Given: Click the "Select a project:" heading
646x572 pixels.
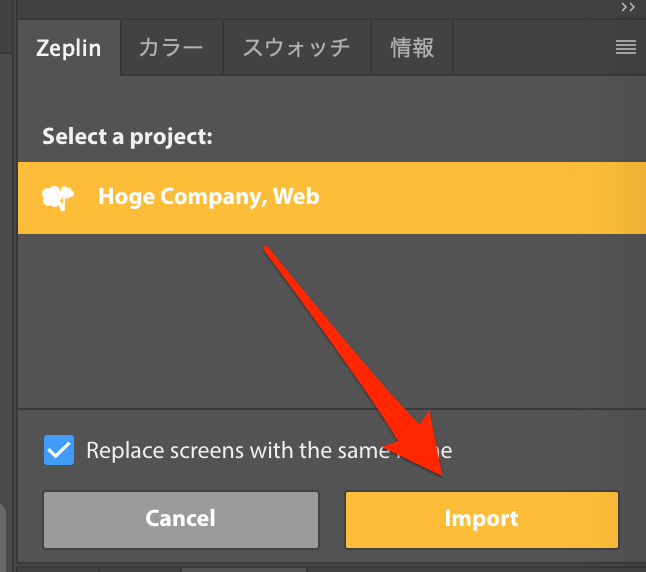Looking at the screenshot, I should tap(127, 136).
